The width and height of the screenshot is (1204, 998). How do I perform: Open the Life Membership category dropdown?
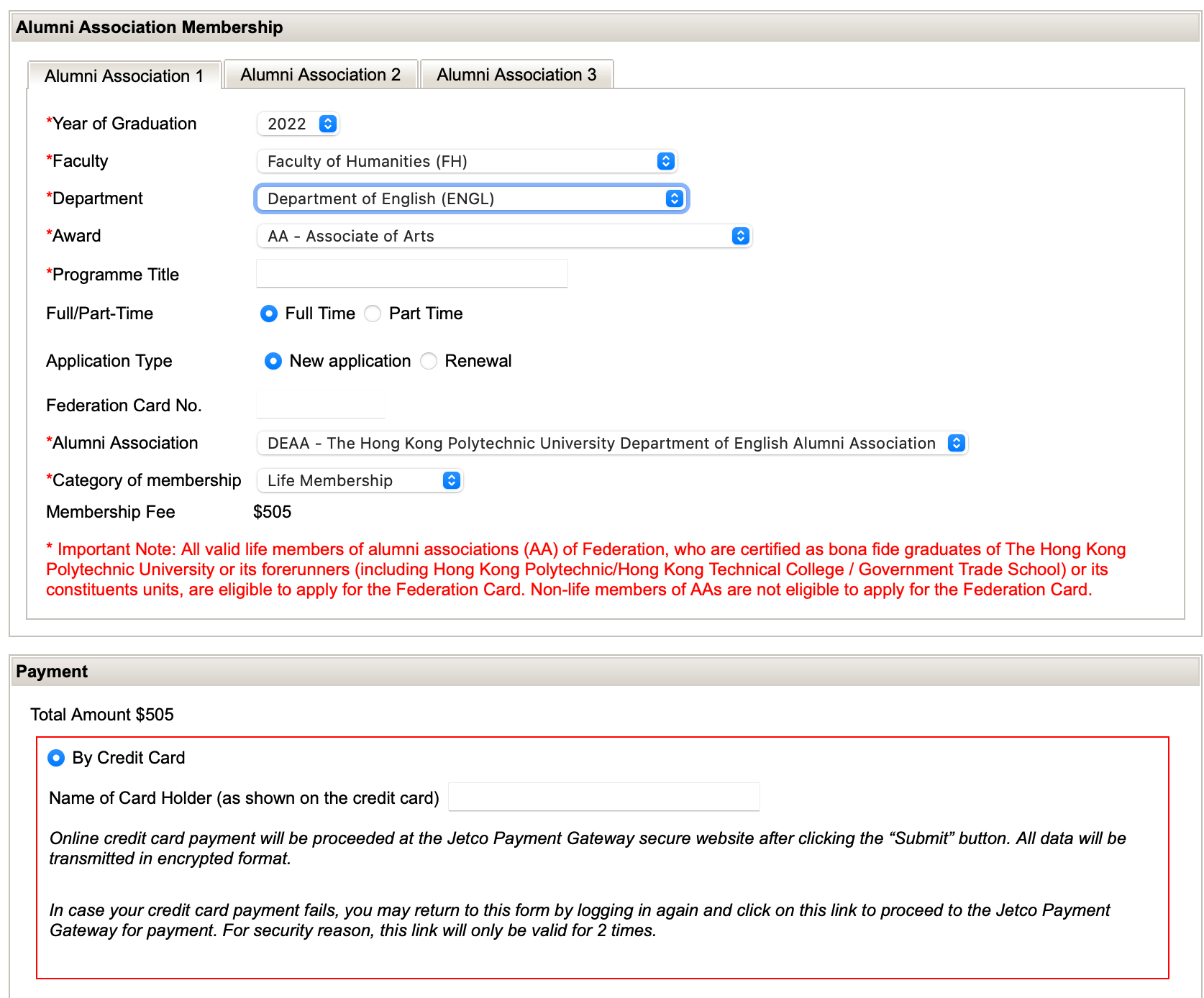click(360, 480)
